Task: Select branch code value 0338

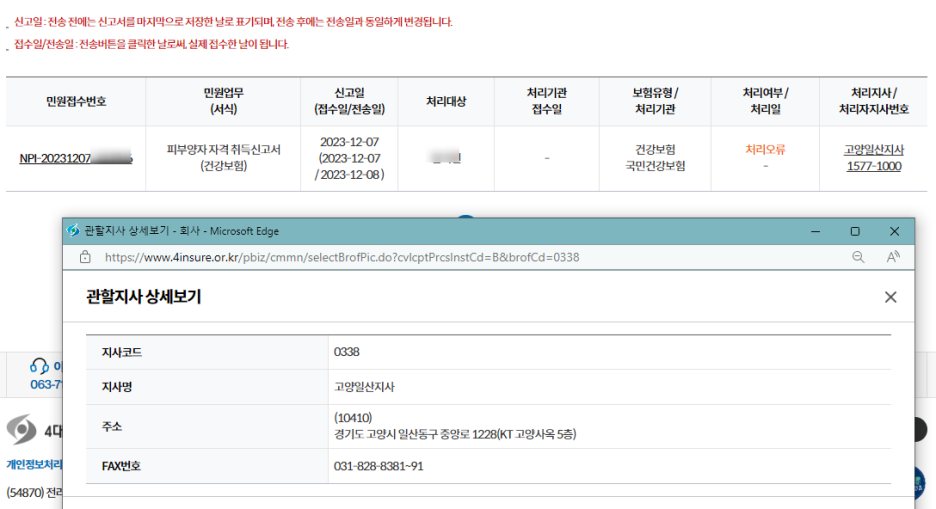Action: click(347, 352)
